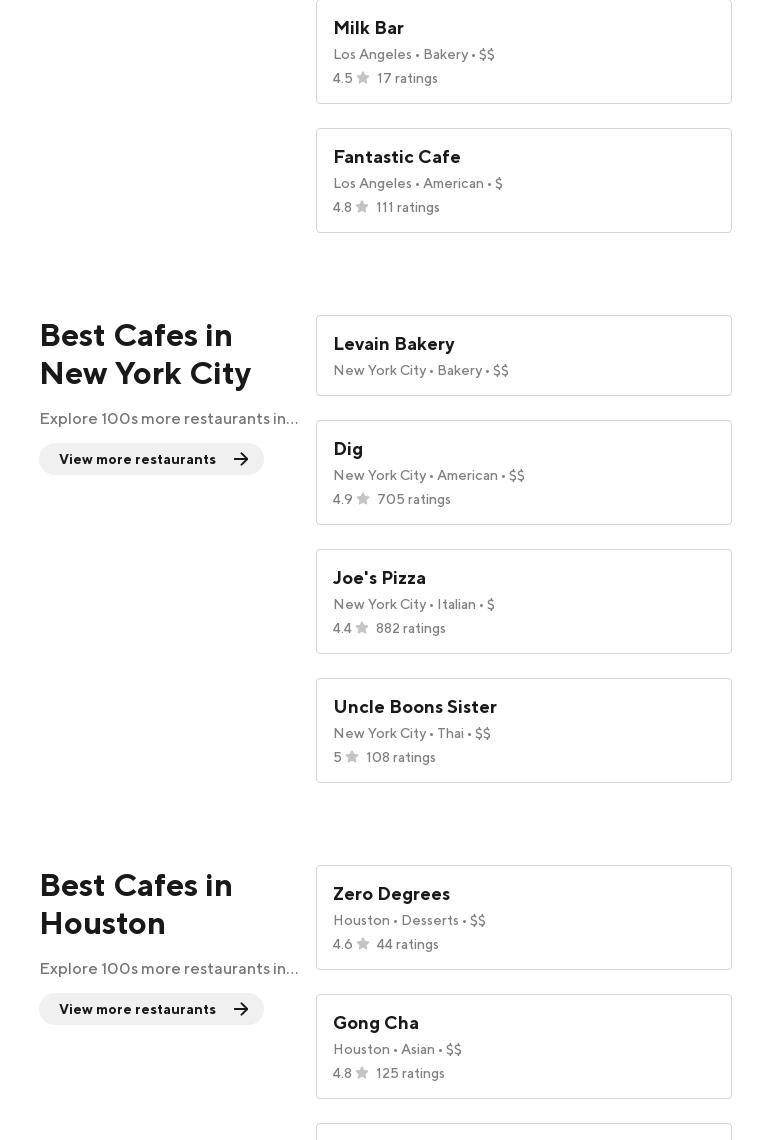Click star icon on Joe's Pizza card
Viewport: 770px width, 1140px height.
362,628
